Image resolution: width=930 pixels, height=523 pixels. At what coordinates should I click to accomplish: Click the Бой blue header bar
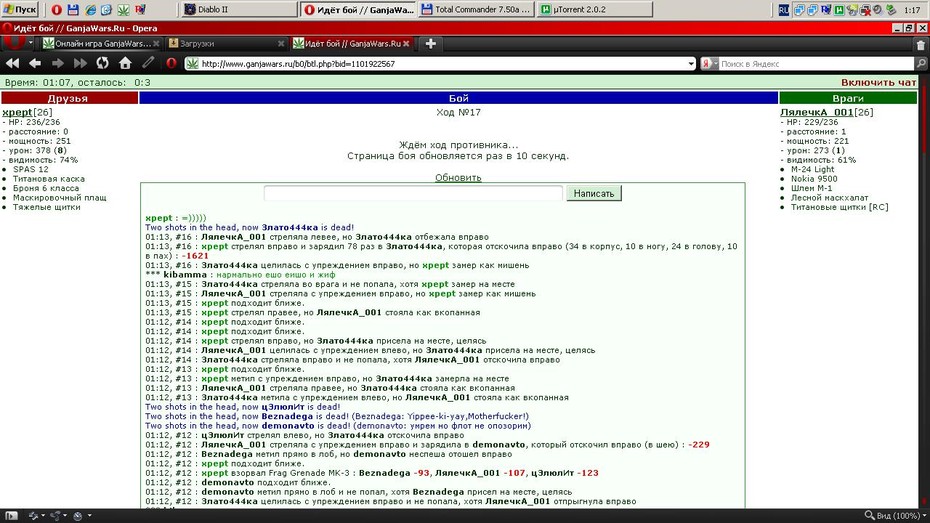pos(458,98)
